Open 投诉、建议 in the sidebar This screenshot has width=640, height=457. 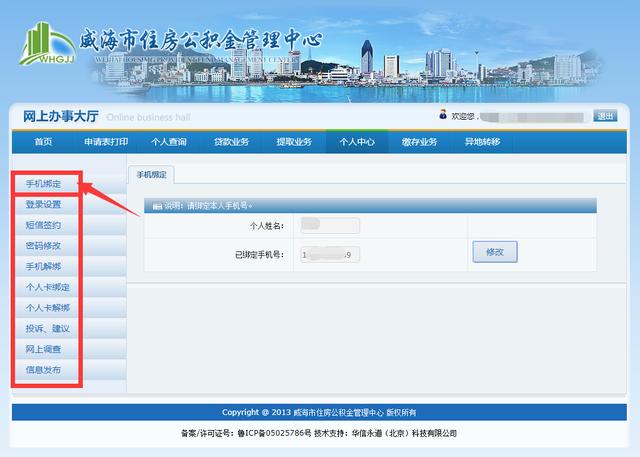pyautogui.click(x=48, y=328)
